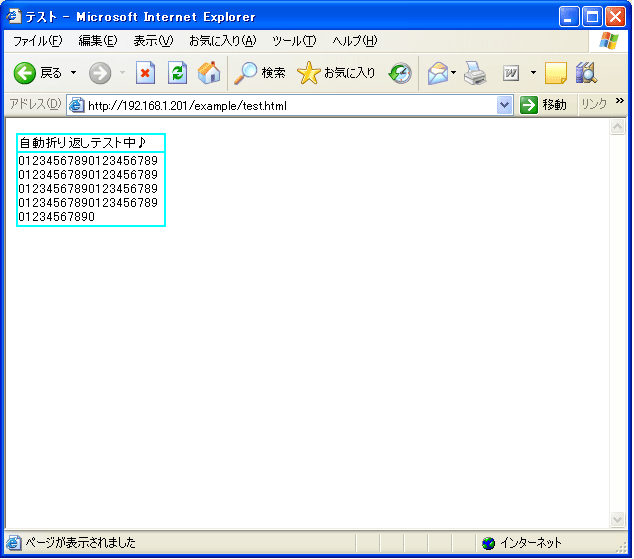Click the vertical scrollbar down arrow
634x559 pixels.
(617, 520)
